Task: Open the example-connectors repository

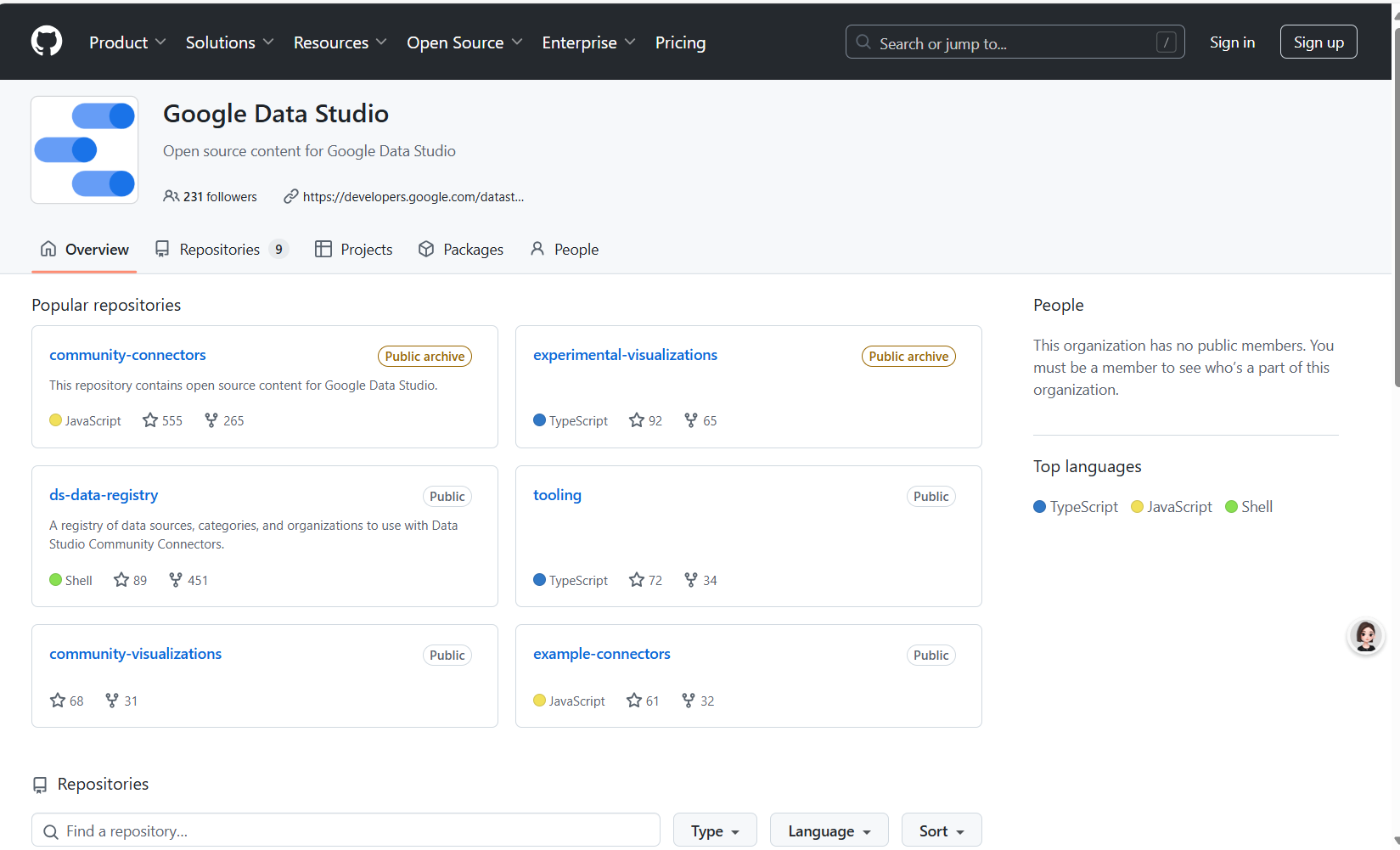Action: coord(601,654)
